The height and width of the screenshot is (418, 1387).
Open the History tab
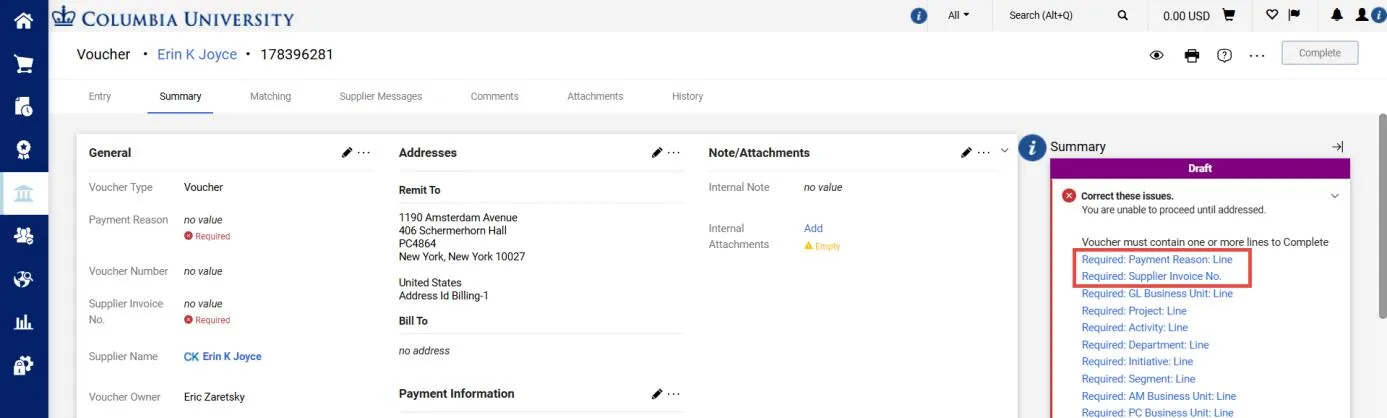point(687,97)
